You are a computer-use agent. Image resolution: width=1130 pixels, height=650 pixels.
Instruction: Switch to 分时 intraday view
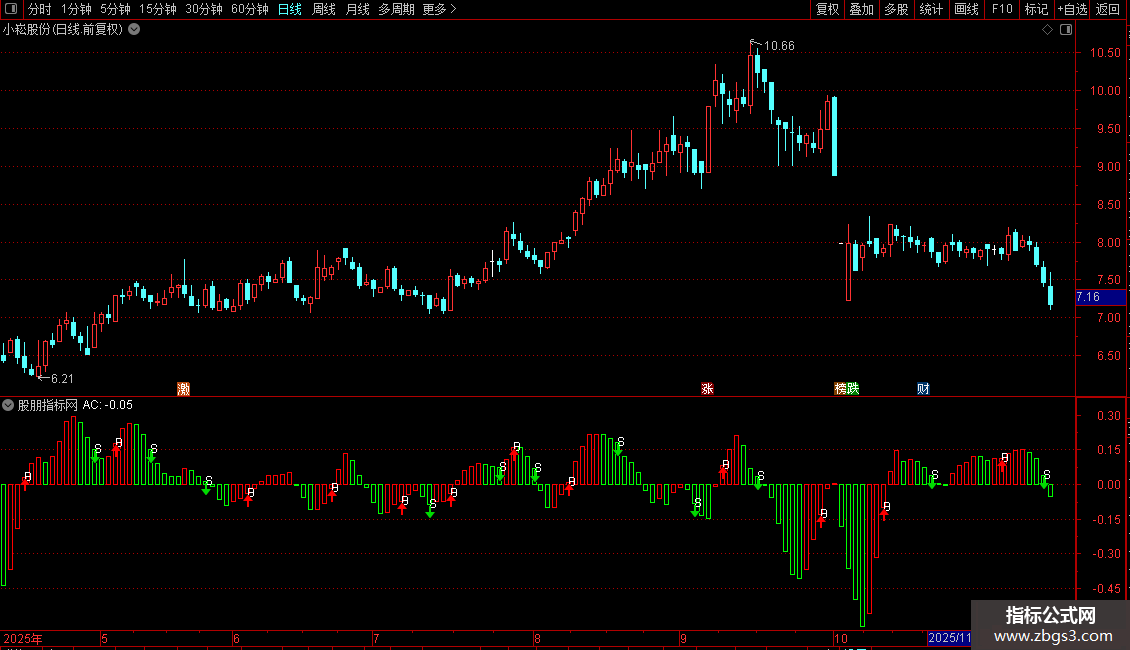click(x=40, y=9)
